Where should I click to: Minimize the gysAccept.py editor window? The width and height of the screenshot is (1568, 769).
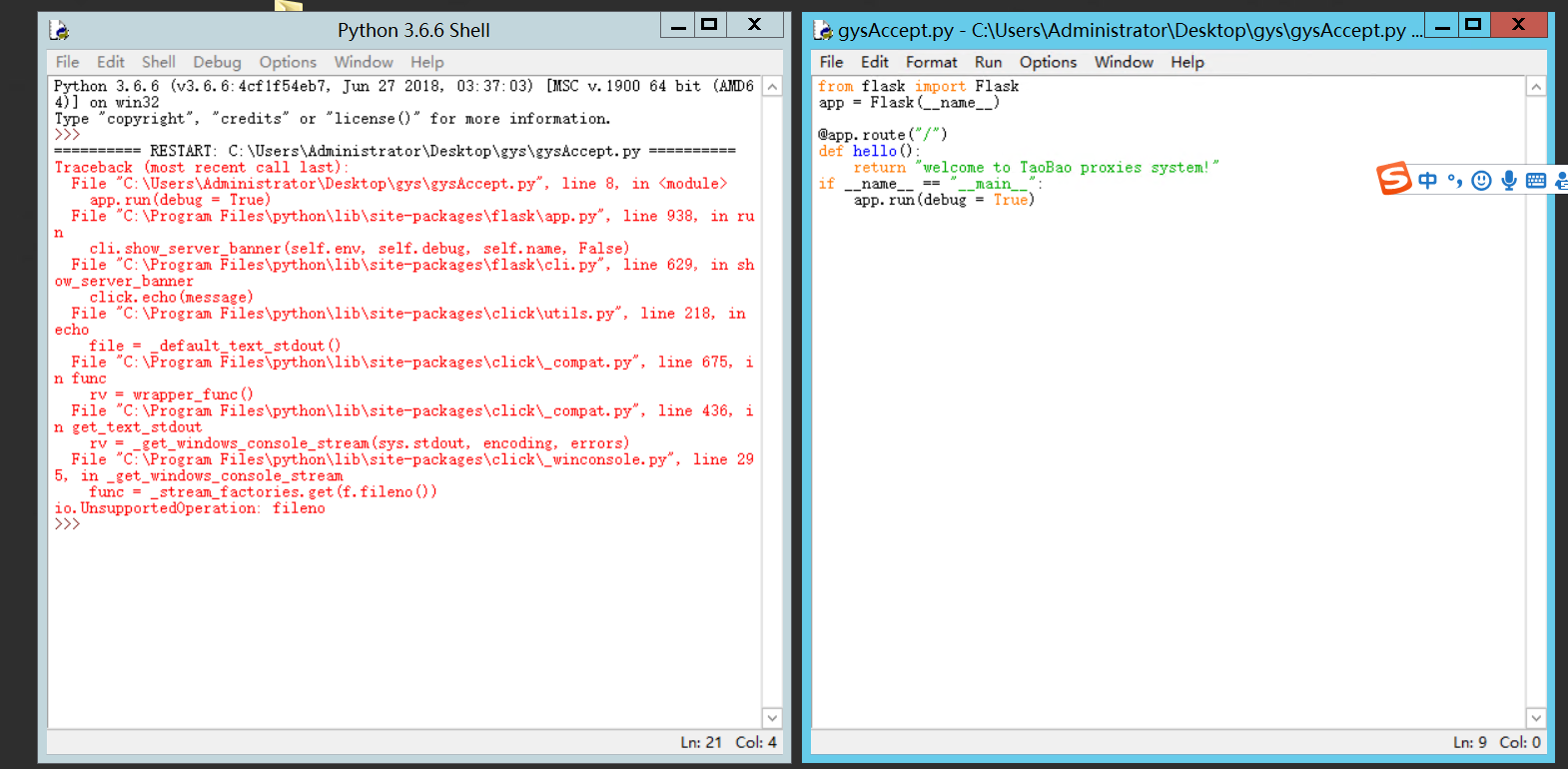click(x=1442, y=25)
